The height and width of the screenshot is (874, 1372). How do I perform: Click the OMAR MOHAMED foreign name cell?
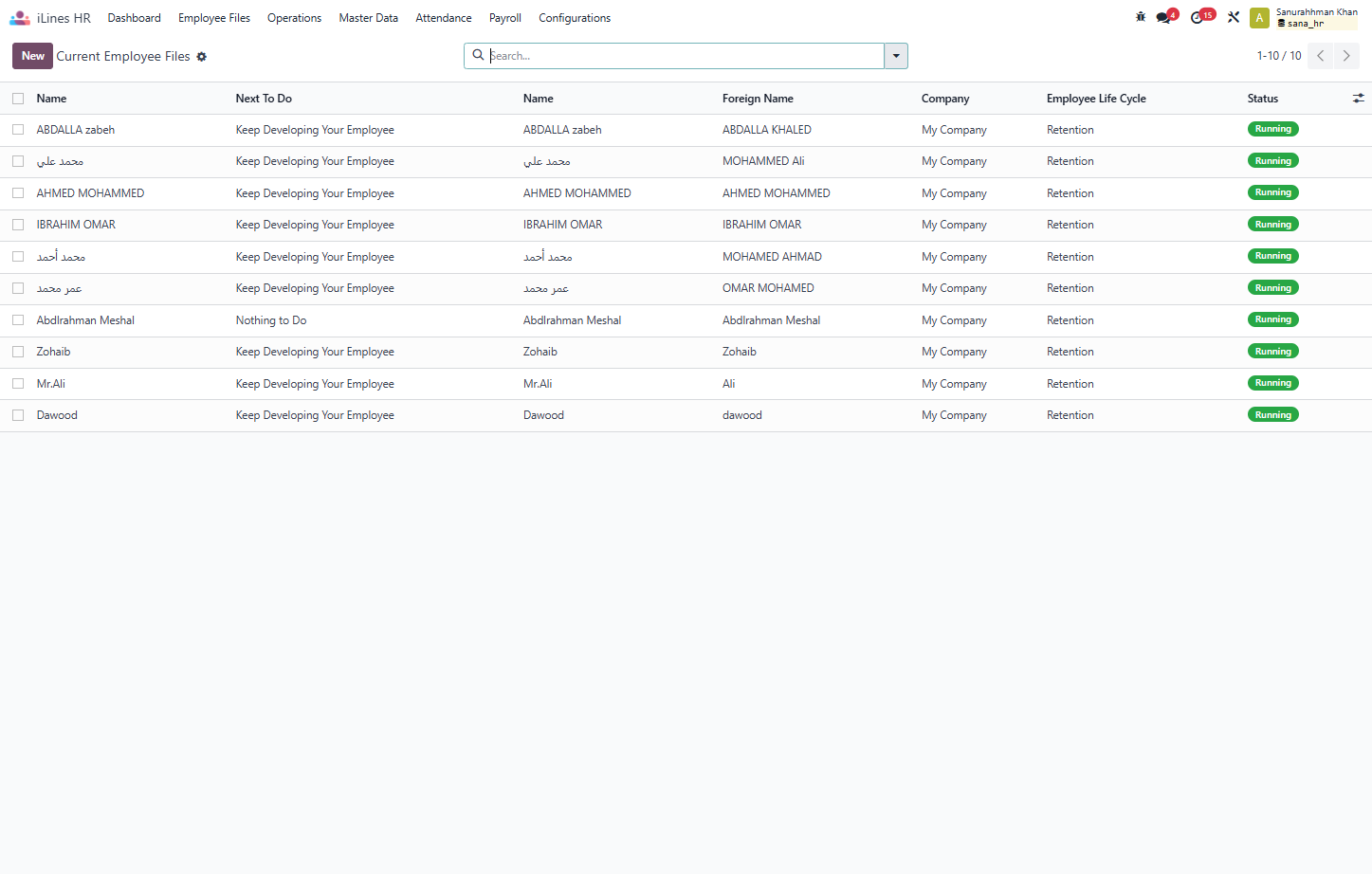(x=768, y=288)
